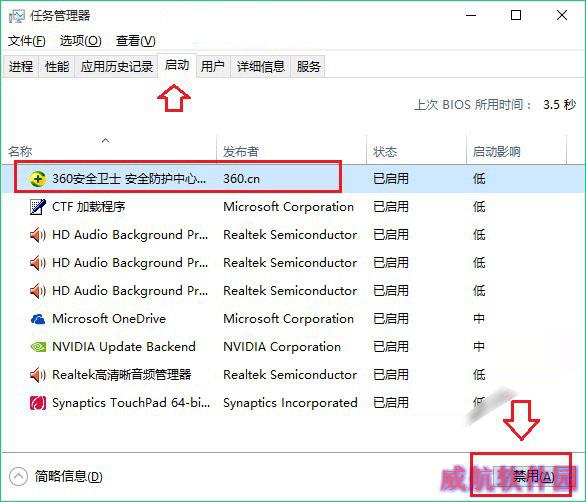Click the Task Manager title bar icon
586x502 pixels.
click(x=16, y=16)
